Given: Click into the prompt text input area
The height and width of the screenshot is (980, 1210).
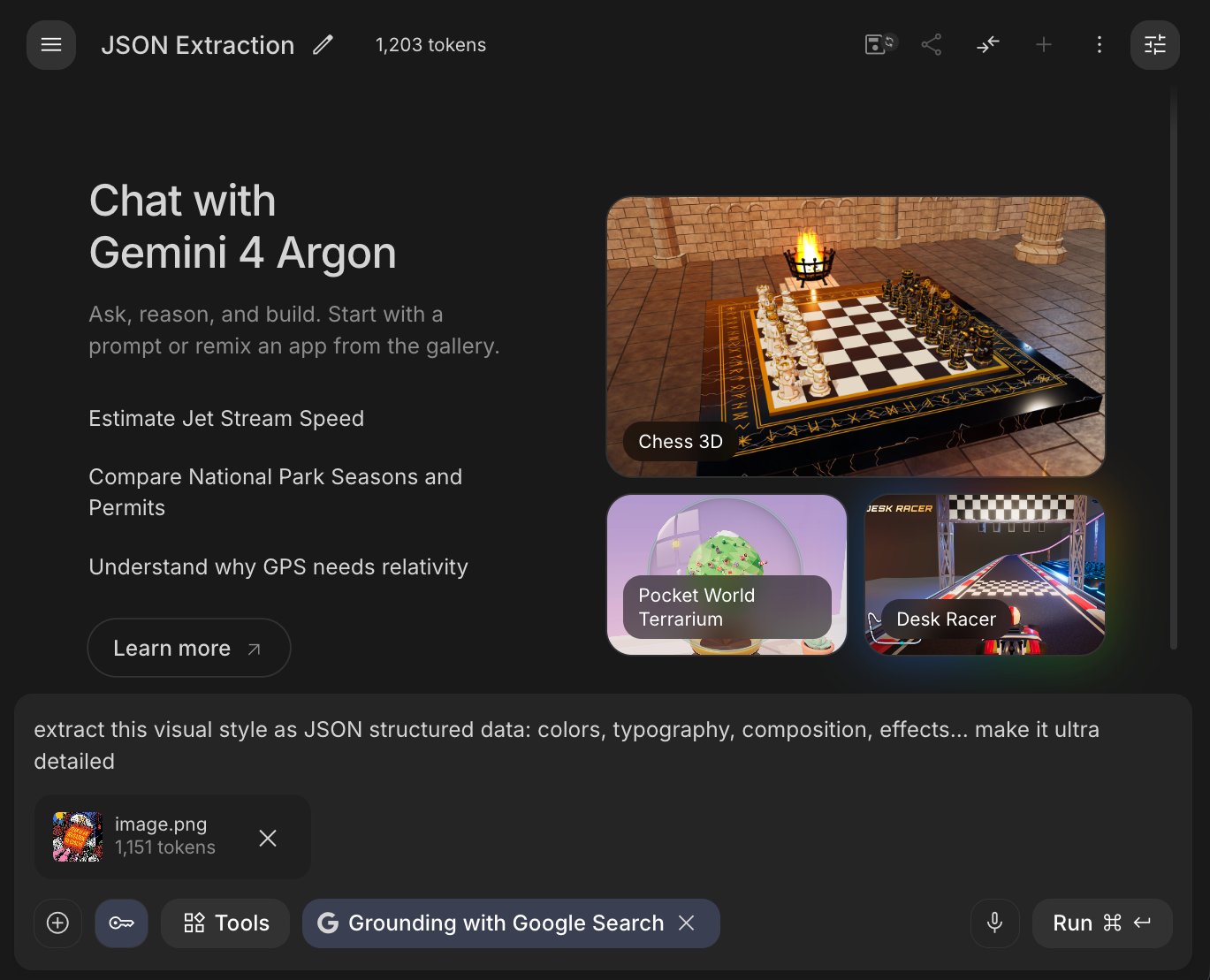Looking at the screenshot, I should (603, 745).
